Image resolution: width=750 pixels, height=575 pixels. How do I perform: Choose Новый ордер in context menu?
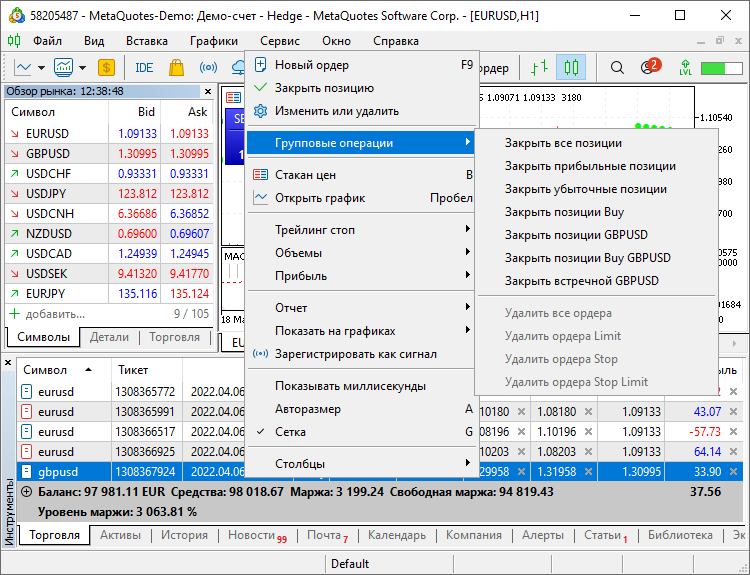(x=362, y=65)
